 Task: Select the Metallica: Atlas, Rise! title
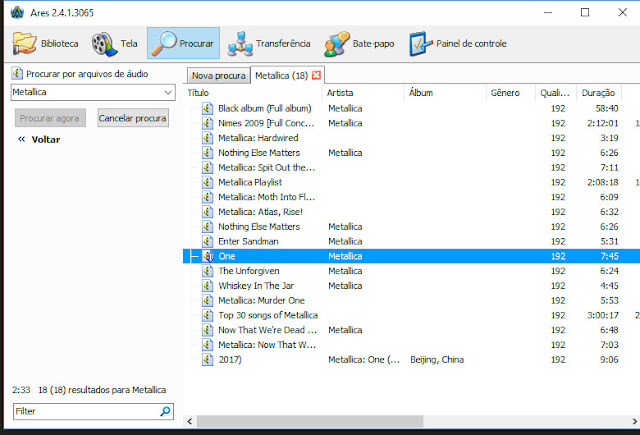[260, 211]
